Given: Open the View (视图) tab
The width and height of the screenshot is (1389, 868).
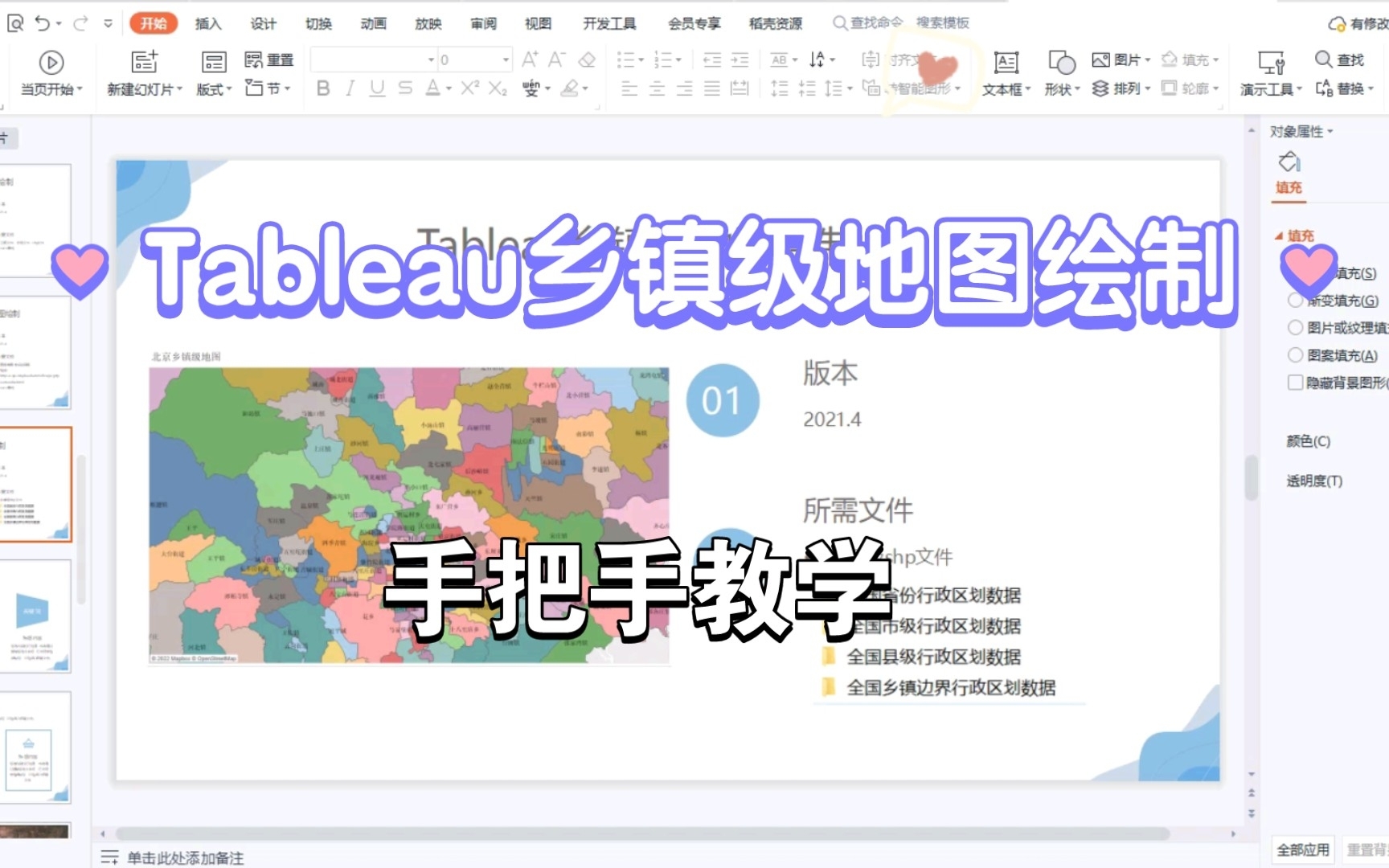Looking at the screenshot, I should click(538, 23).
